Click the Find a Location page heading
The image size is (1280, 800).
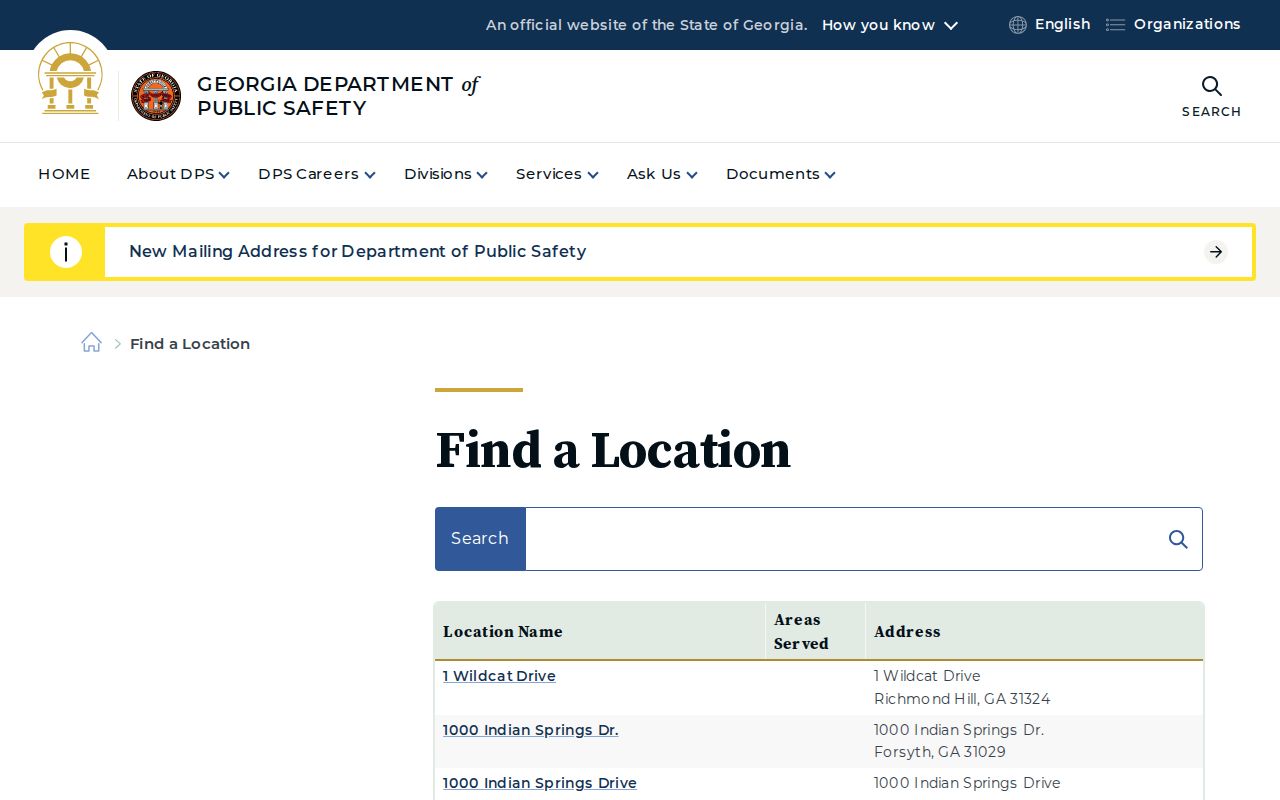[x=613, y=450]
